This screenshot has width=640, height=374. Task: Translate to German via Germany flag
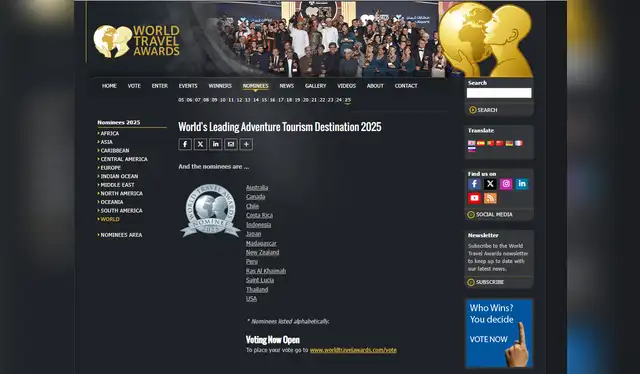coord(509,143)
